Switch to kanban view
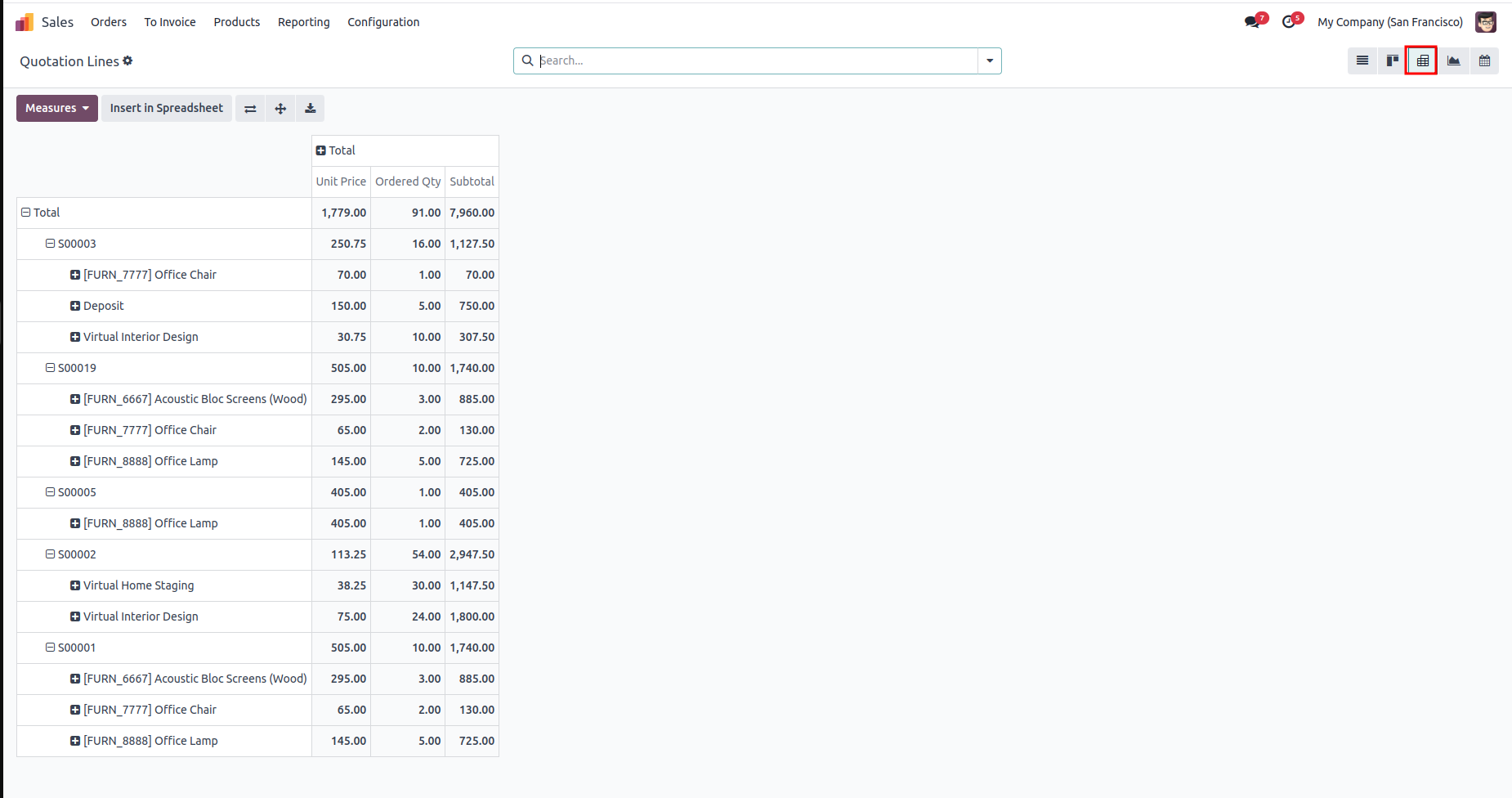This screenshot has width=1512, height=798. pyautogui.click(x=1392, y=61)
